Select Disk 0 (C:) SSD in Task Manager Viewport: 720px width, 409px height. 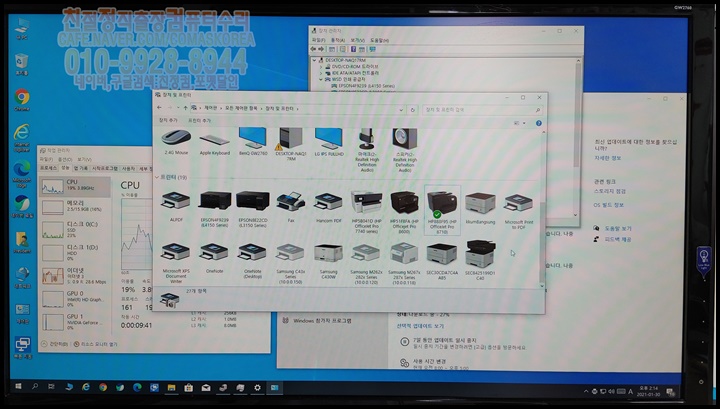point(75,230)
